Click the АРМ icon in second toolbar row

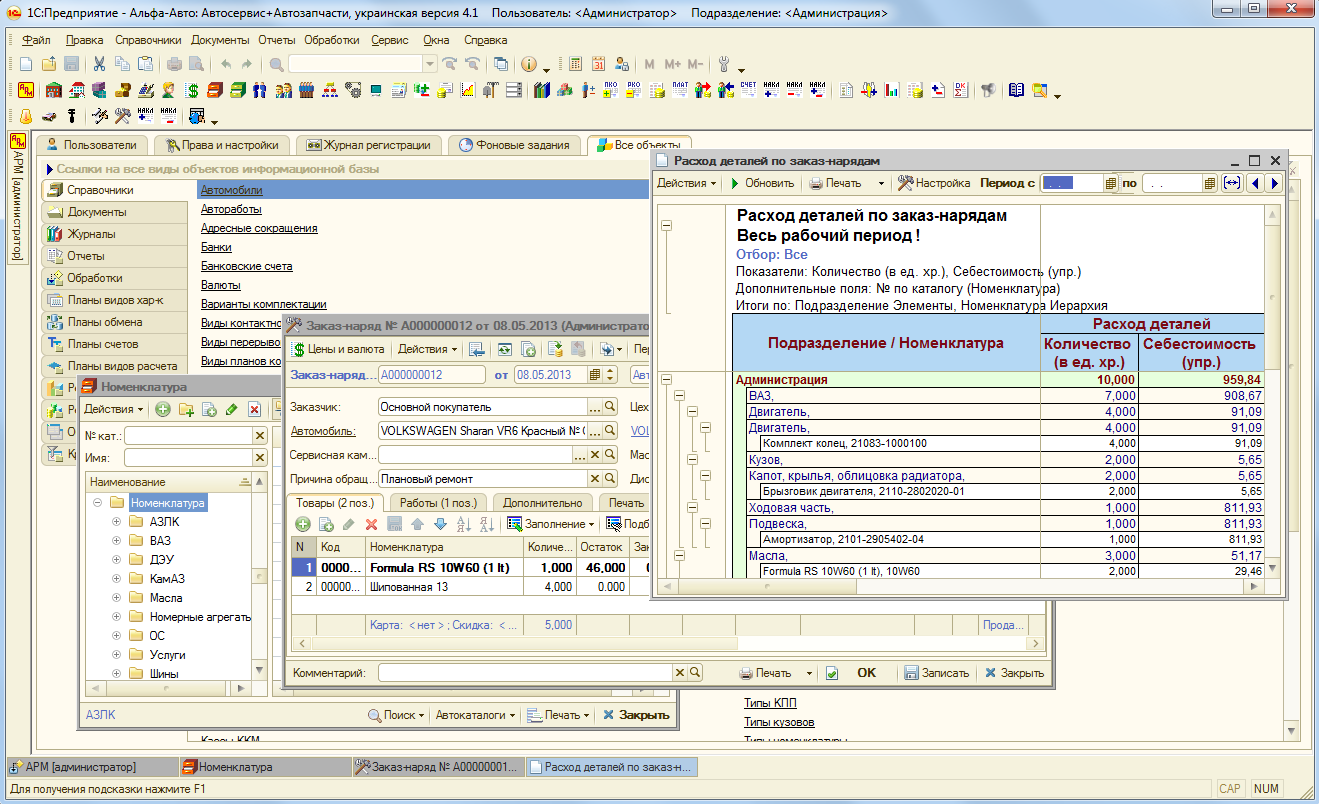point(27,90)
